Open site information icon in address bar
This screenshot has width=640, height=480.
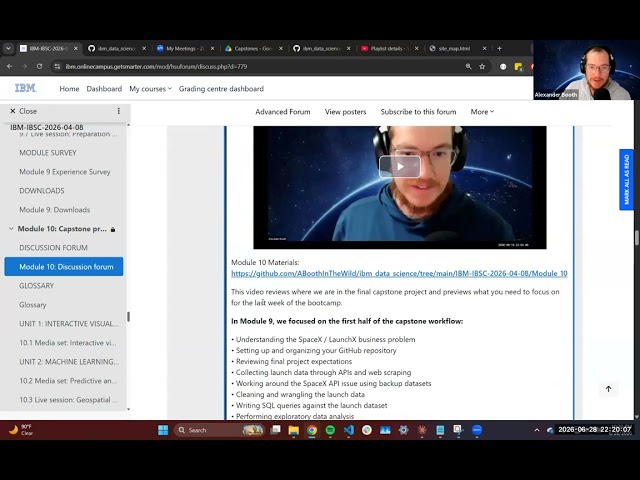tap(57, 66)
